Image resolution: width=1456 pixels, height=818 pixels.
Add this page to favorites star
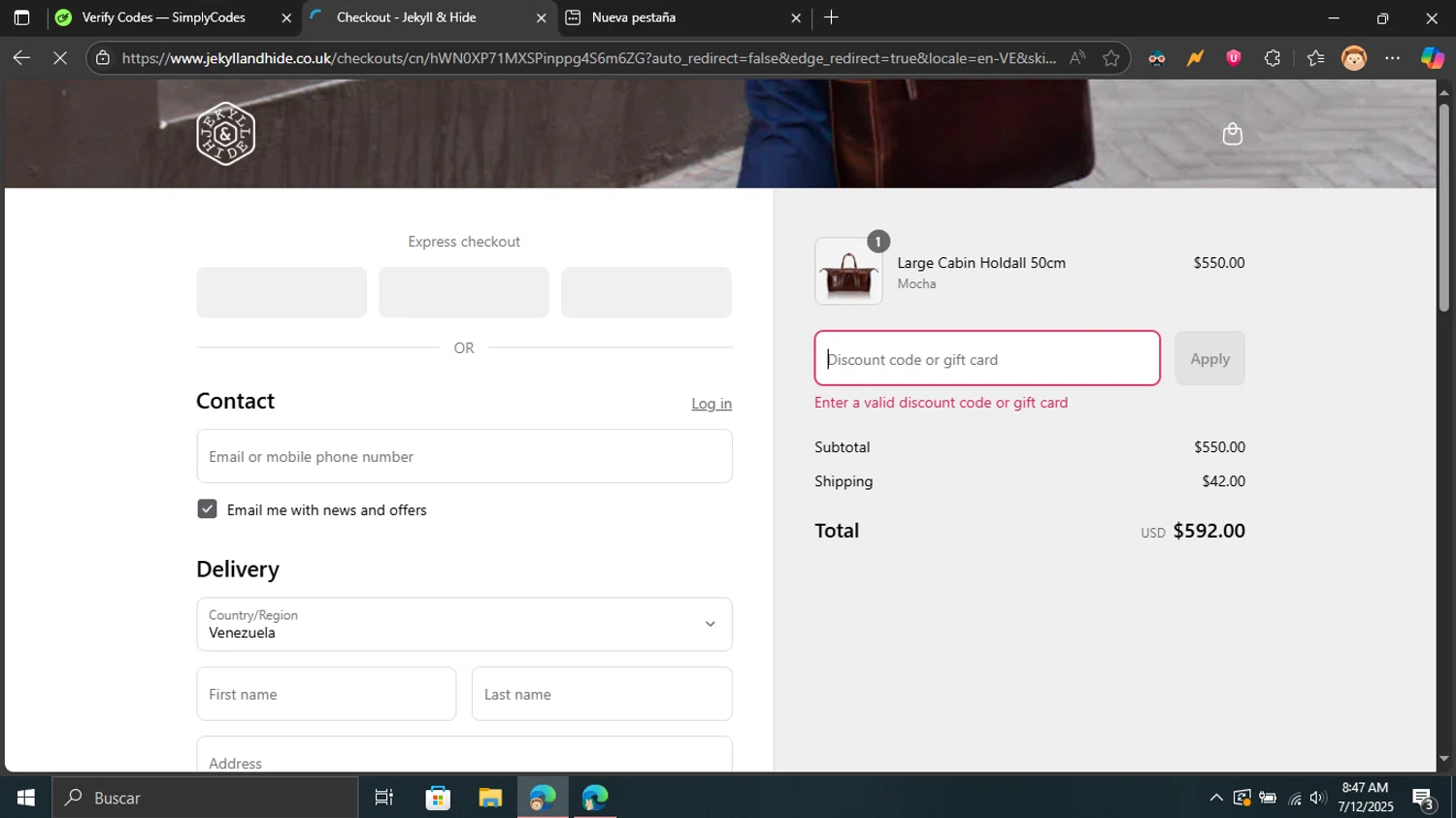(1111, 58)
